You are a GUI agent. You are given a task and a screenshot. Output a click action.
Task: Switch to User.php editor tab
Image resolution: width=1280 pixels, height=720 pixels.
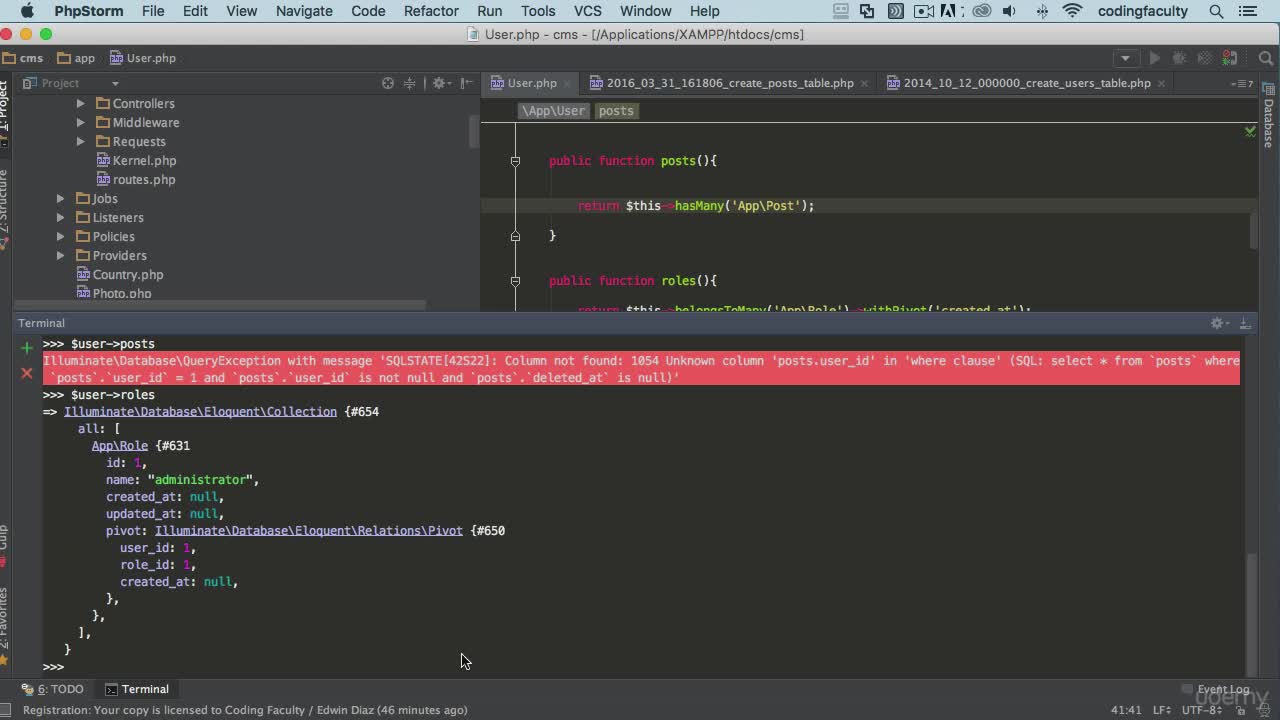[x=531, y=83]
